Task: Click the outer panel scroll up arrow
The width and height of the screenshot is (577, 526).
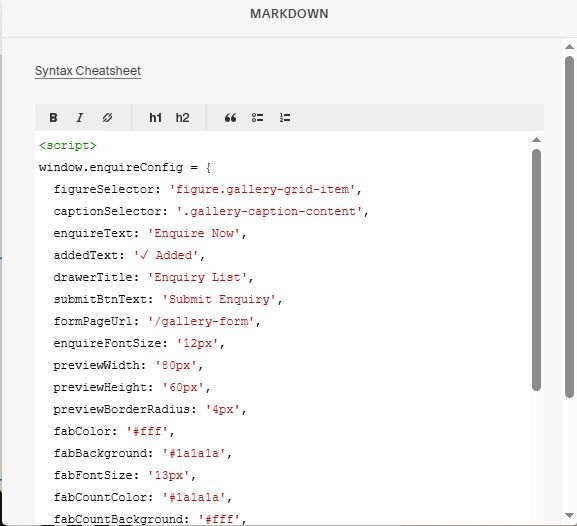Action: pyautogui.click(x=569, y=47)
